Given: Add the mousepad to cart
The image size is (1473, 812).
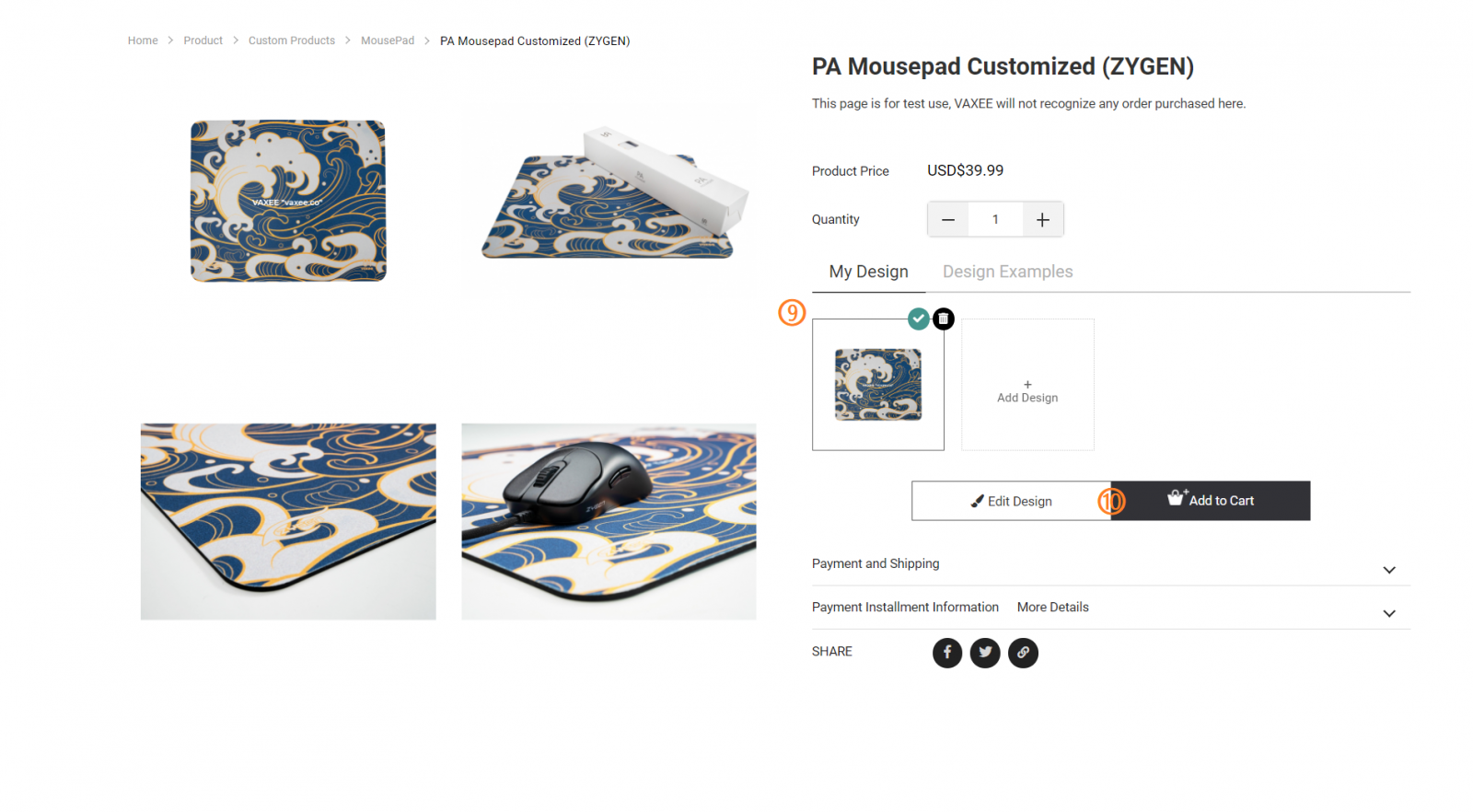Looking at the screenshot, I should pyautogui.click(x=1211, y=501).
